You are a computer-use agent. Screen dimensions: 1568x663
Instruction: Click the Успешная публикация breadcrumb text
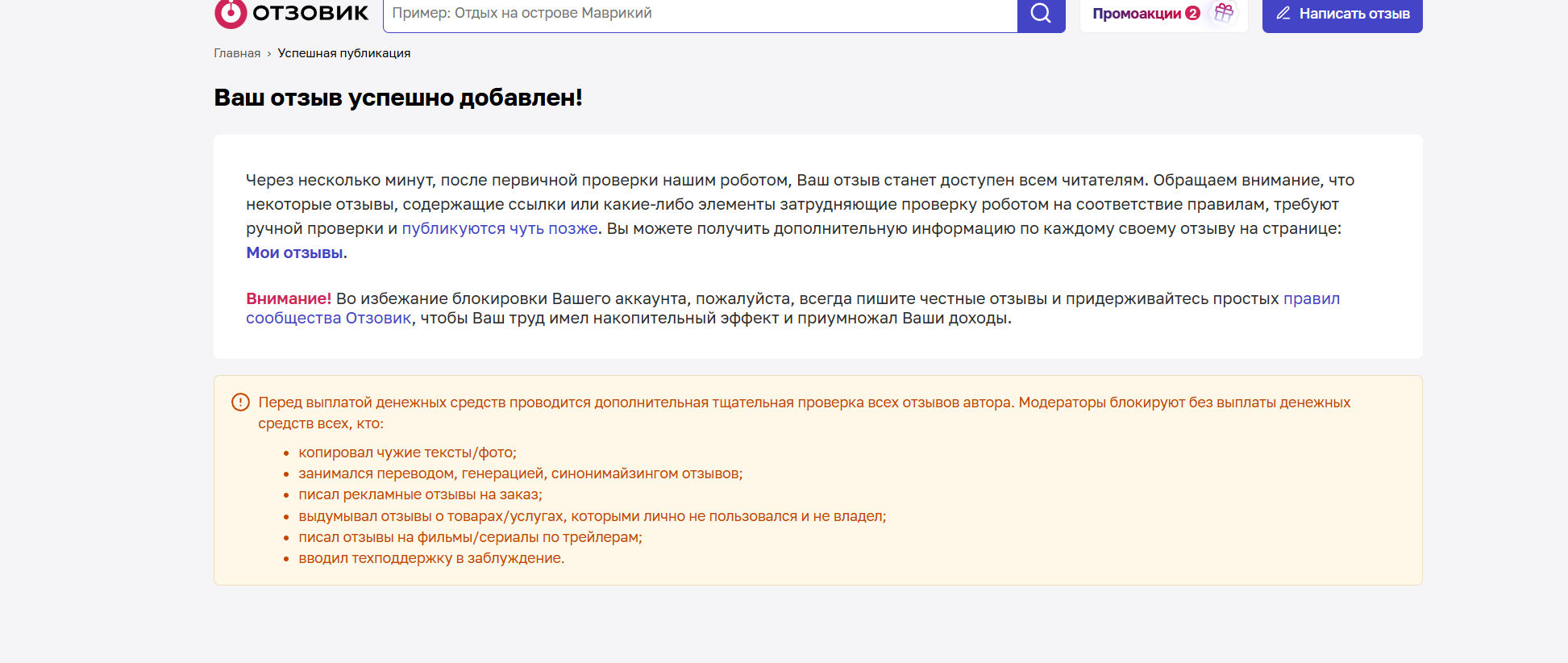[x=344, y=53]
